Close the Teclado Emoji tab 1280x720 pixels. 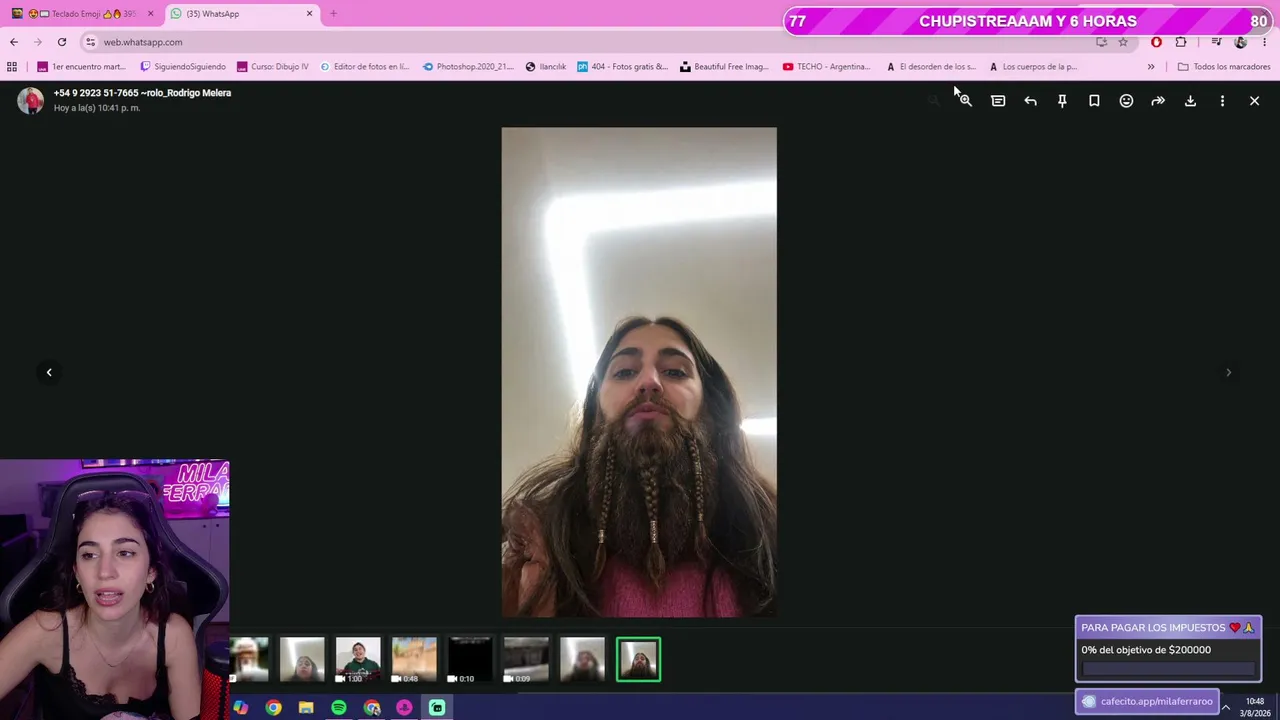coord(151,14)
